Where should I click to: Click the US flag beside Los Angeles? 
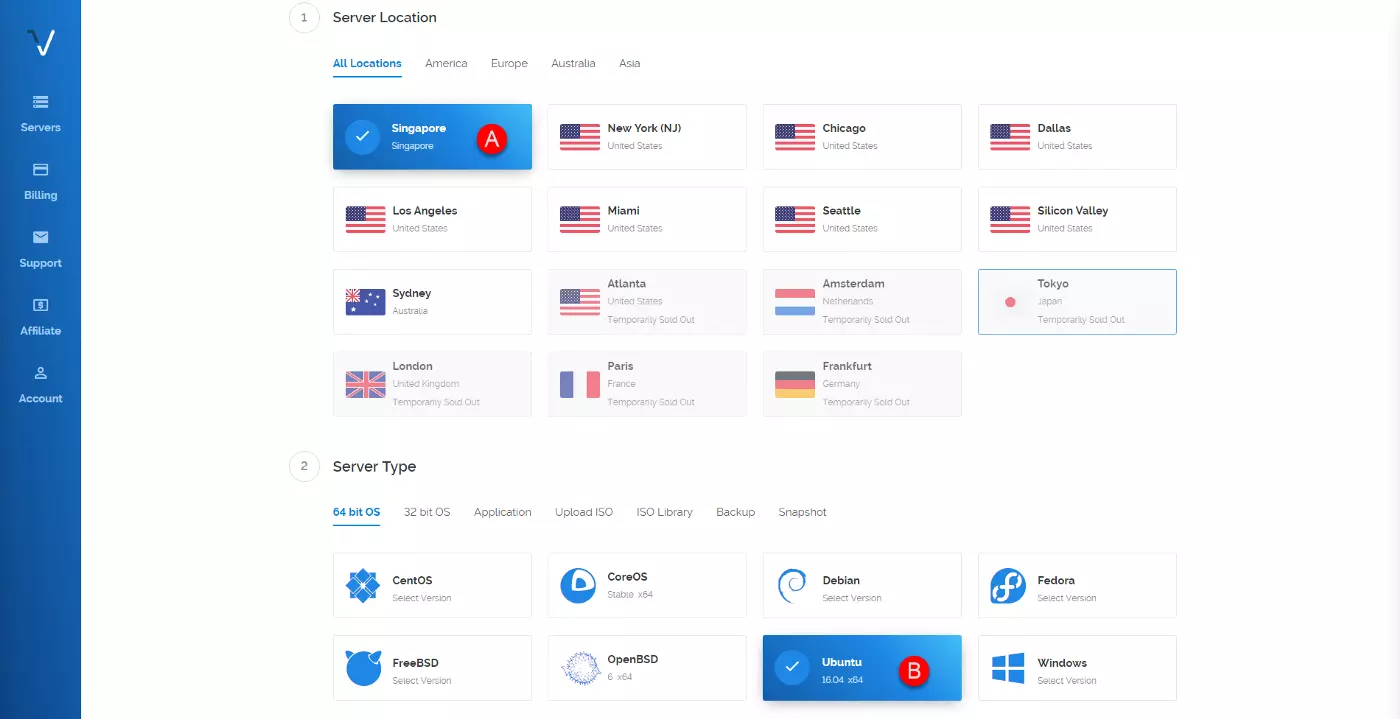365,219
